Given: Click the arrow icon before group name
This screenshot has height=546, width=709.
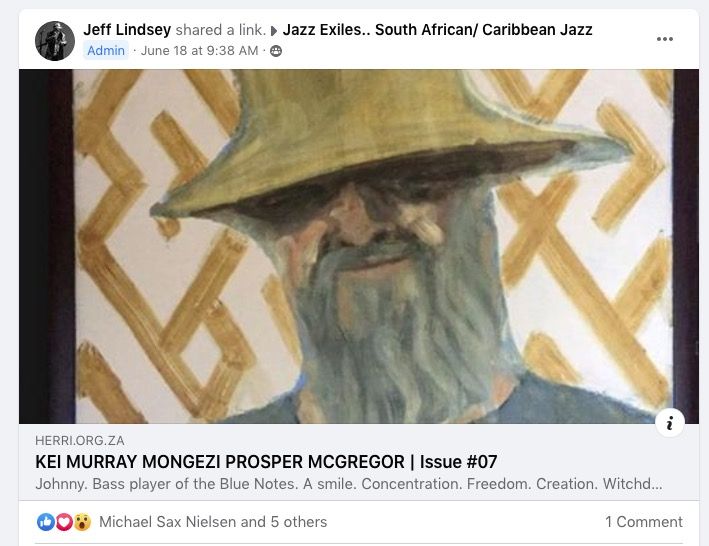Looking at the screenshot, I should coord(274,31).
